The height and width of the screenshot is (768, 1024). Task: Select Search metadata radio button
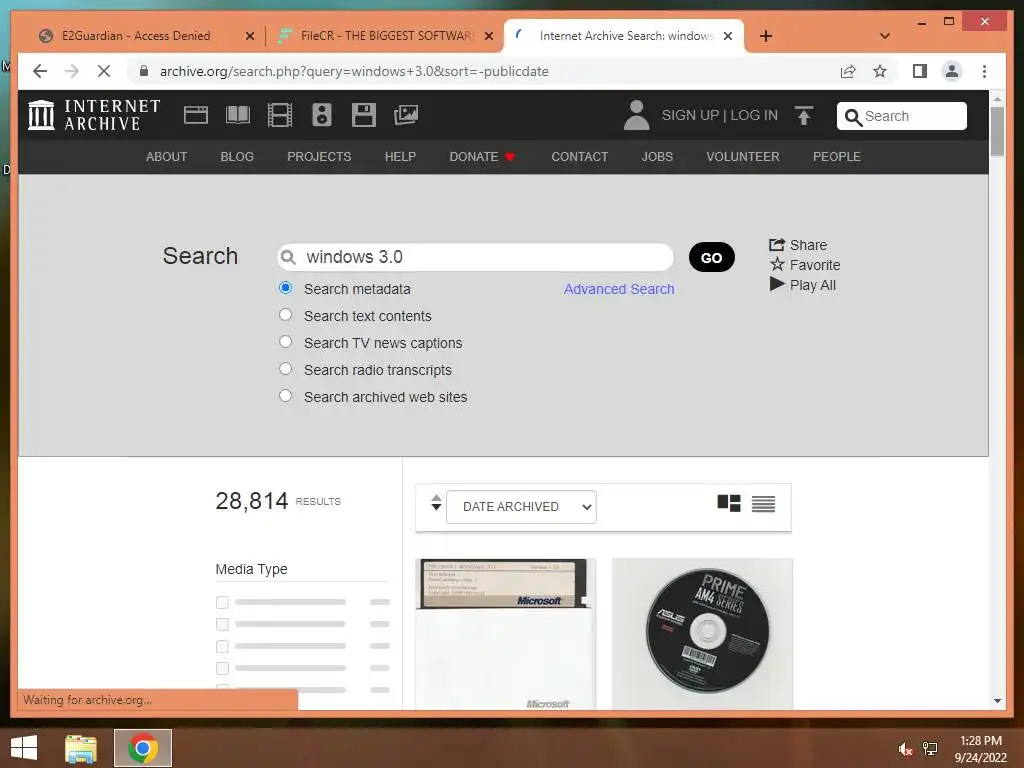tap(285, 288)
